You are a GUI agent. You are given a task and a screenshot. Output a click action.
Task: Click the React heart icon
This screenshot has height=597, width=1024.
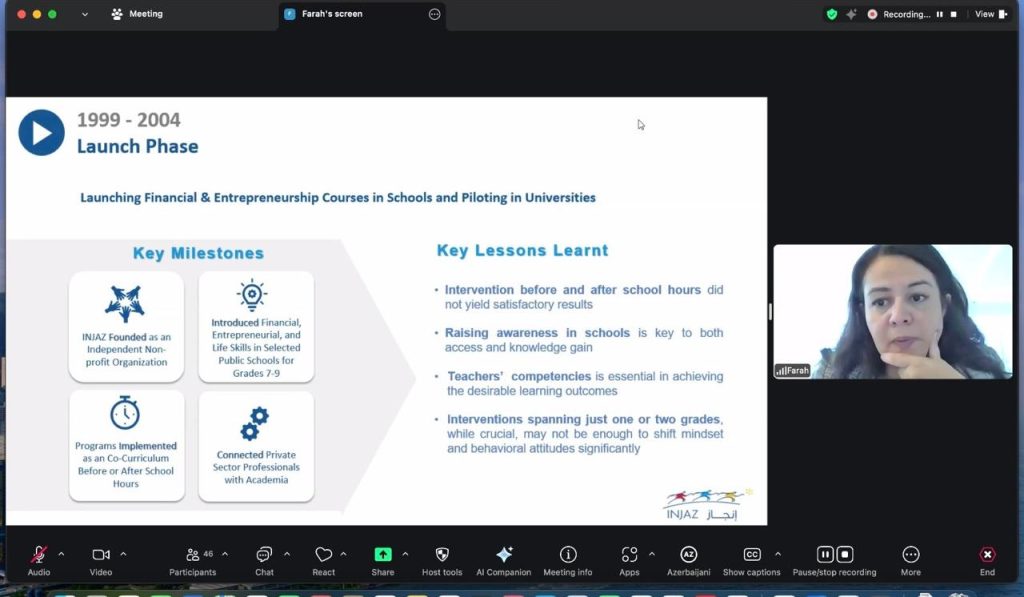pos(323,555)
